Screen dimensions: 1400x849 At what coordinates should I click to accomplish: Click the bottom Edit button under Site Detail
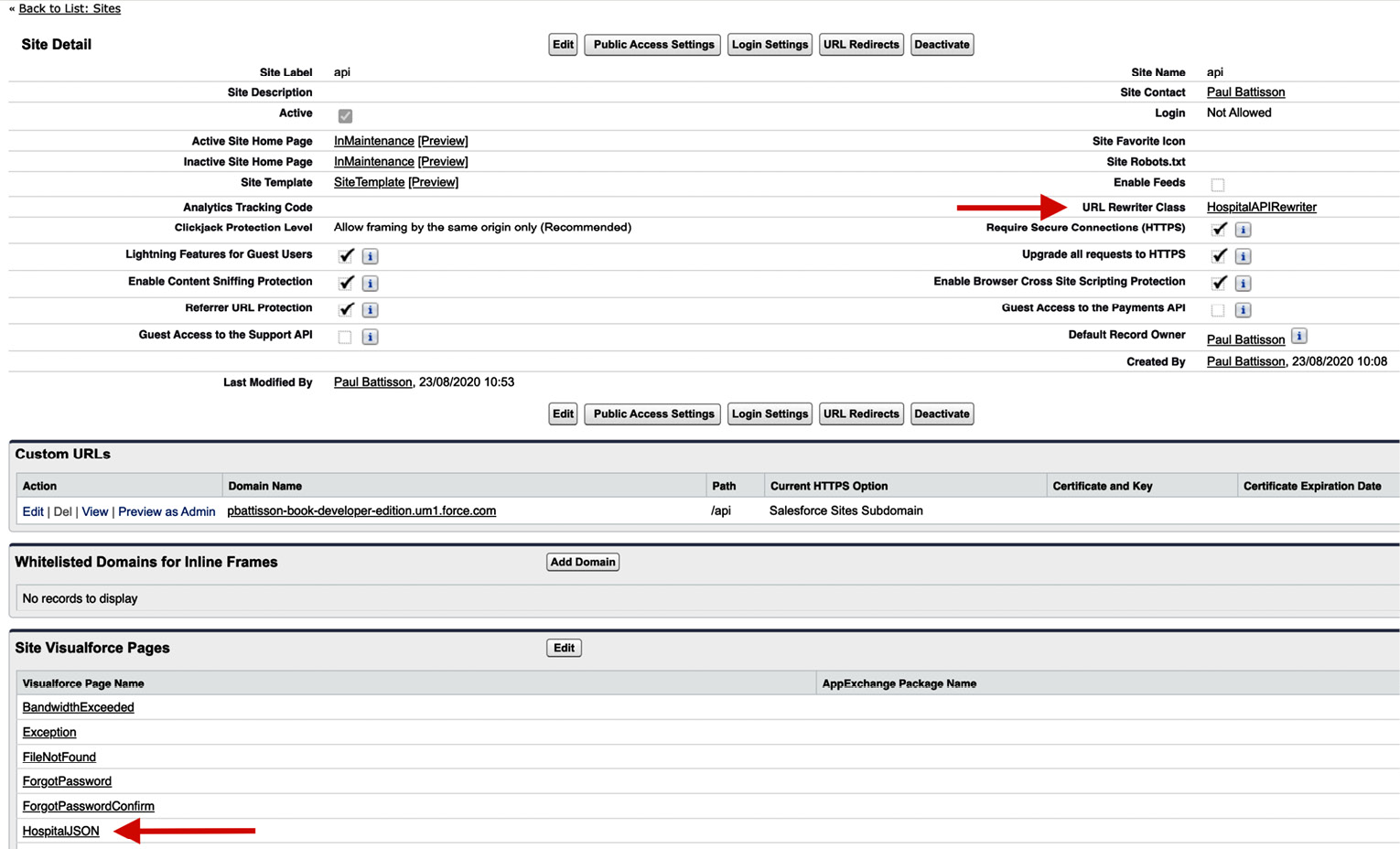tap(563, 414)
